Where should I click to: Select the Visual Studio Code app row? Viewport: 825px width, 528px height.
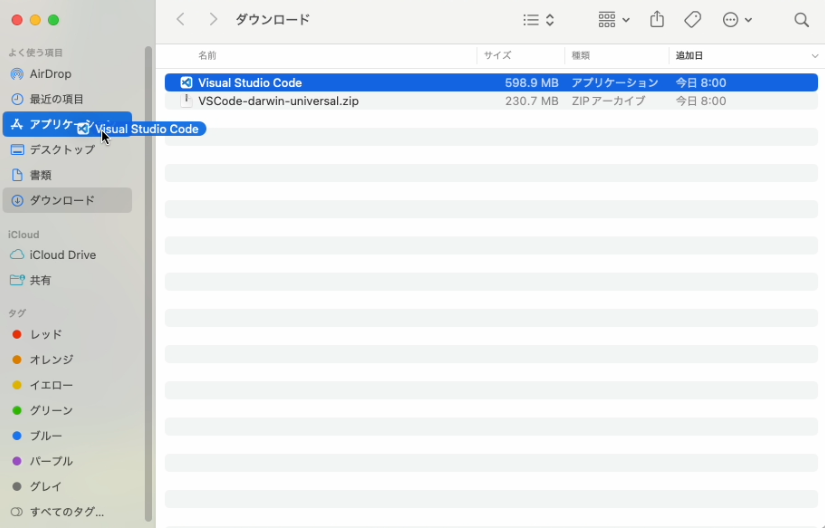pyautogui.click(x=491, y=83)
